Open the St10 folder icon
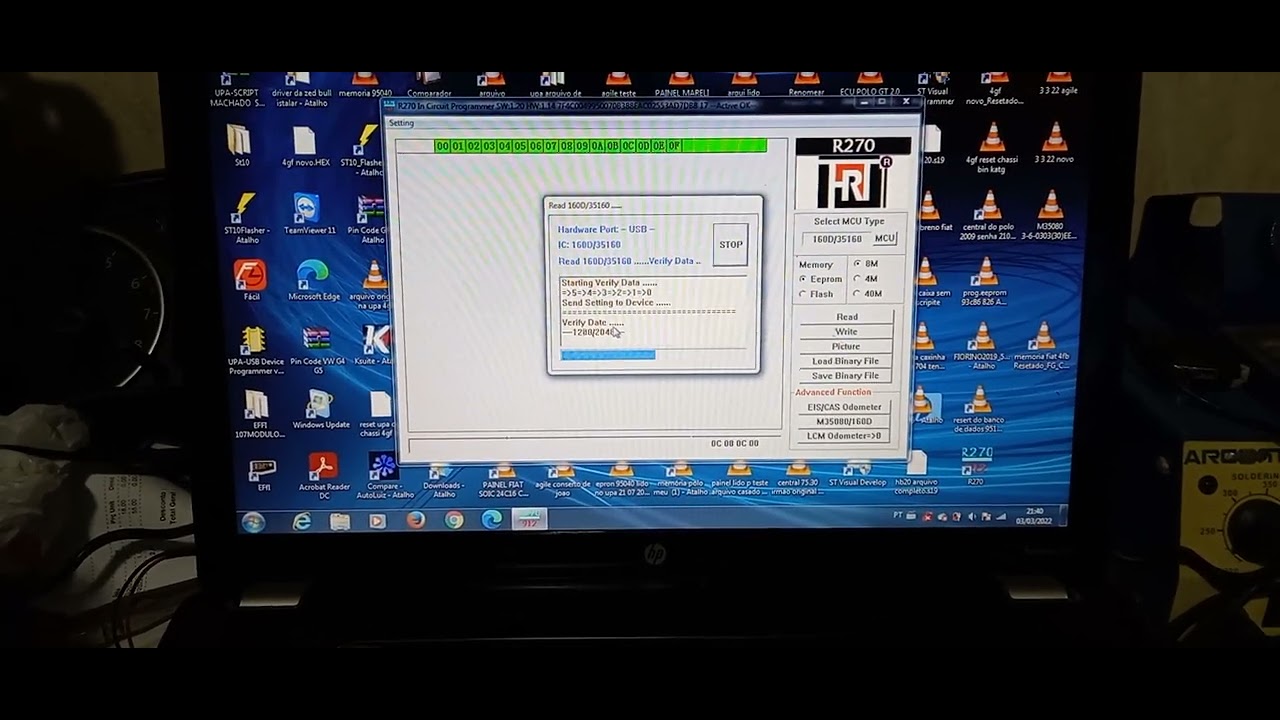1280x720 pixels. [x=239, y=140]
